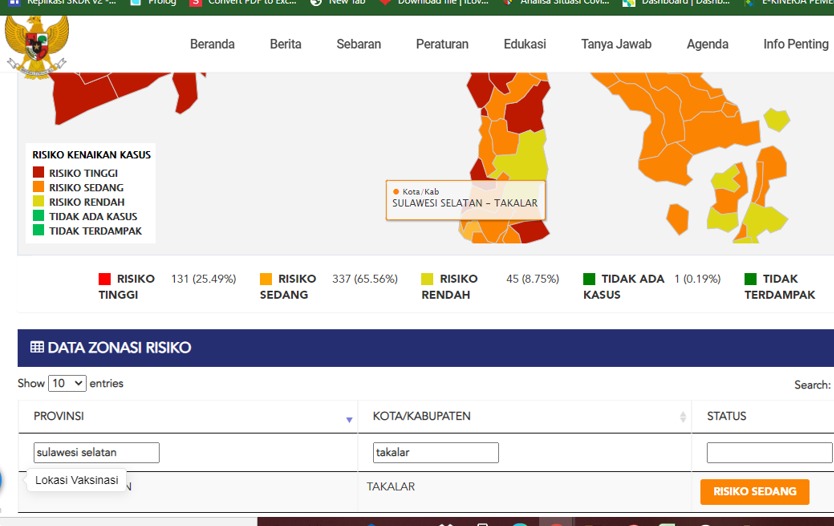Click the yellow Risiko Rendah legend swatch on map

pos(38,201)
